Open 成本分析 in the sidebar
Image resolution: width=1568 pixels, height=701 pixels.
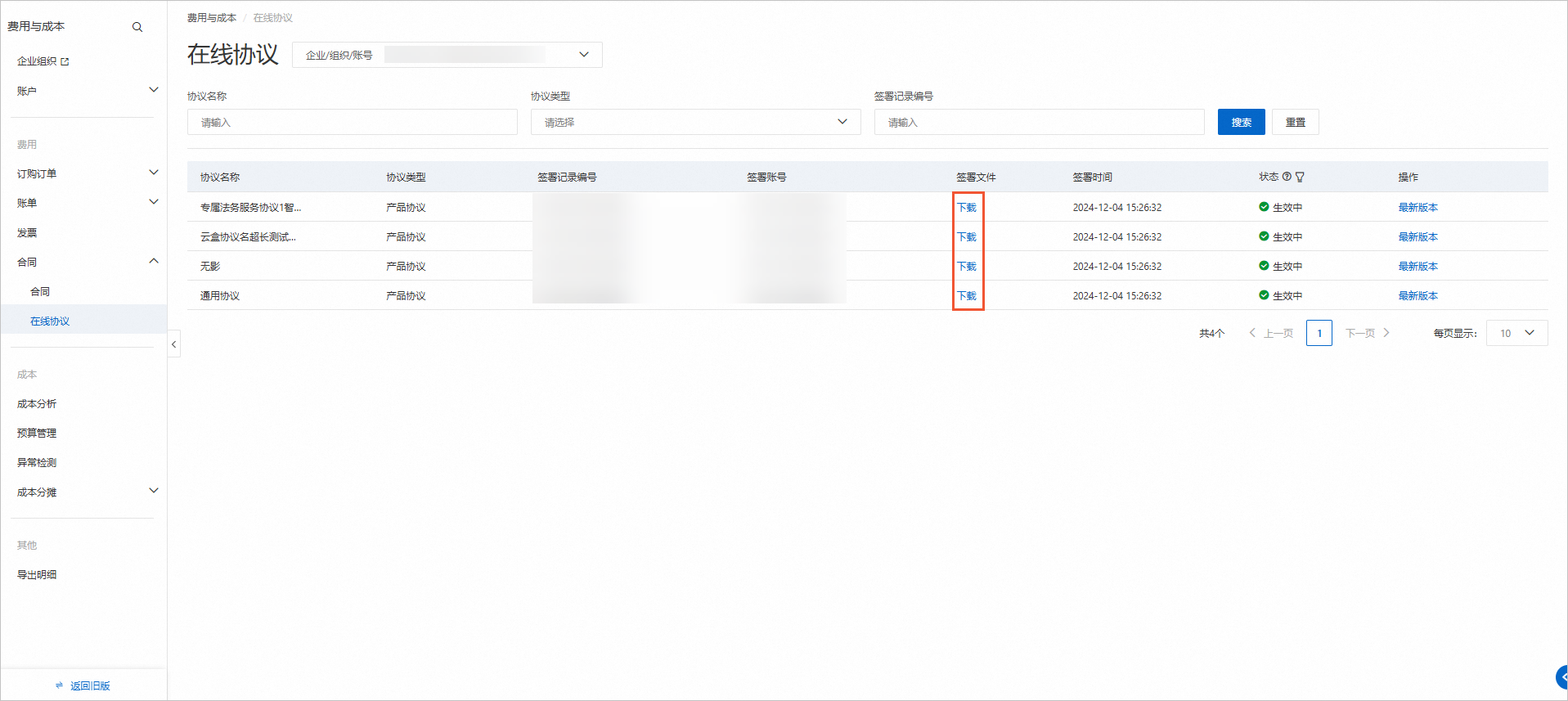[37, 404]
